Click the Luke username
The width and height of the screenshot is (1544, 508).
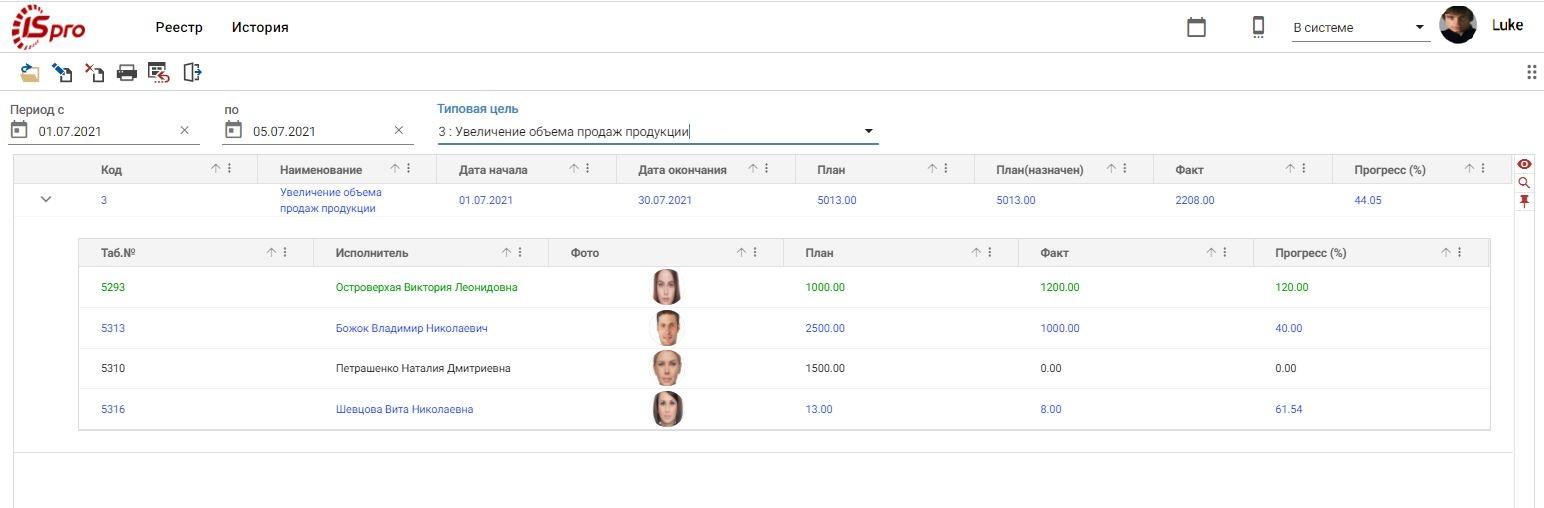(x=1507, y=25)
